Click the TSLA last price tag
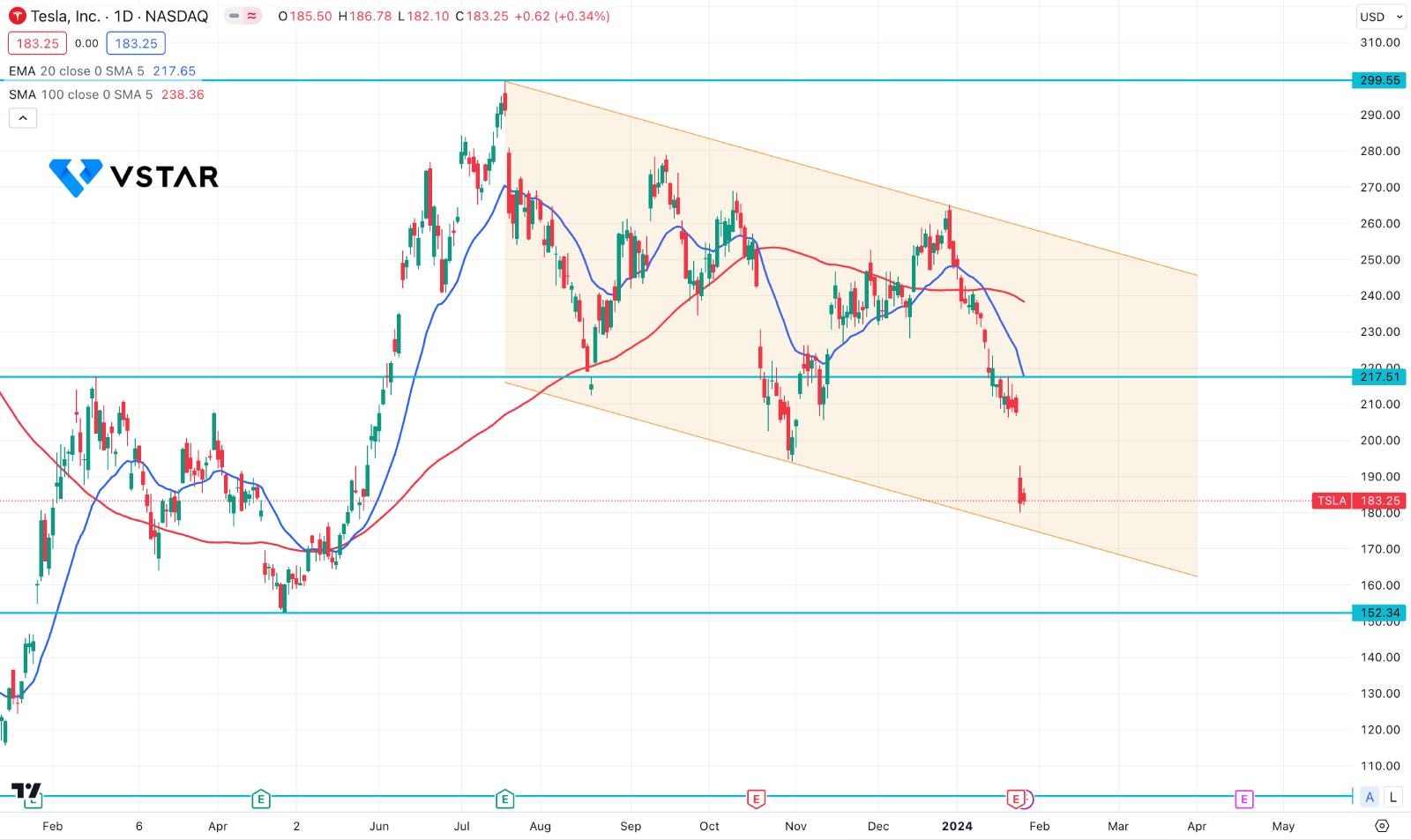The width and height of the screenshot is (1411, 840). coord(1332,501)
